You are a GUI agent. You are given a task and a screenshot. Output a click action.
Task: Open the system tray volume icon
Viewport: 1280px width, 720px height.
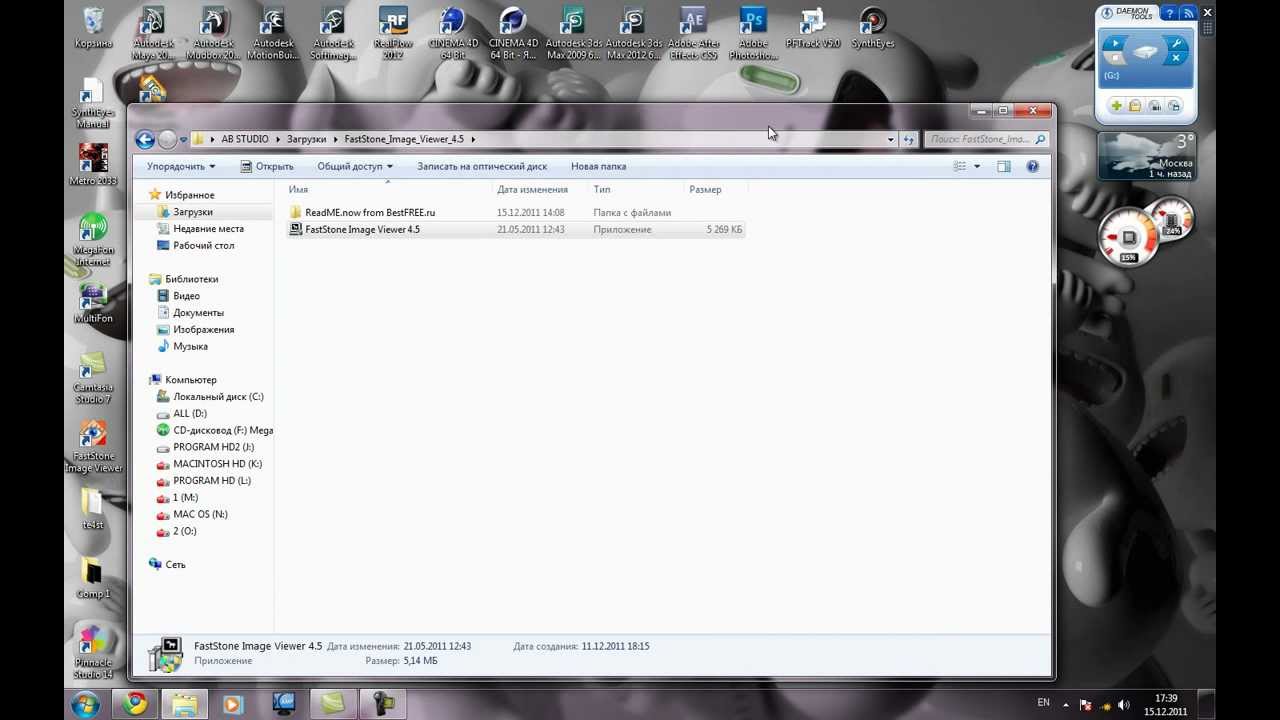[x=1123, y=705]
